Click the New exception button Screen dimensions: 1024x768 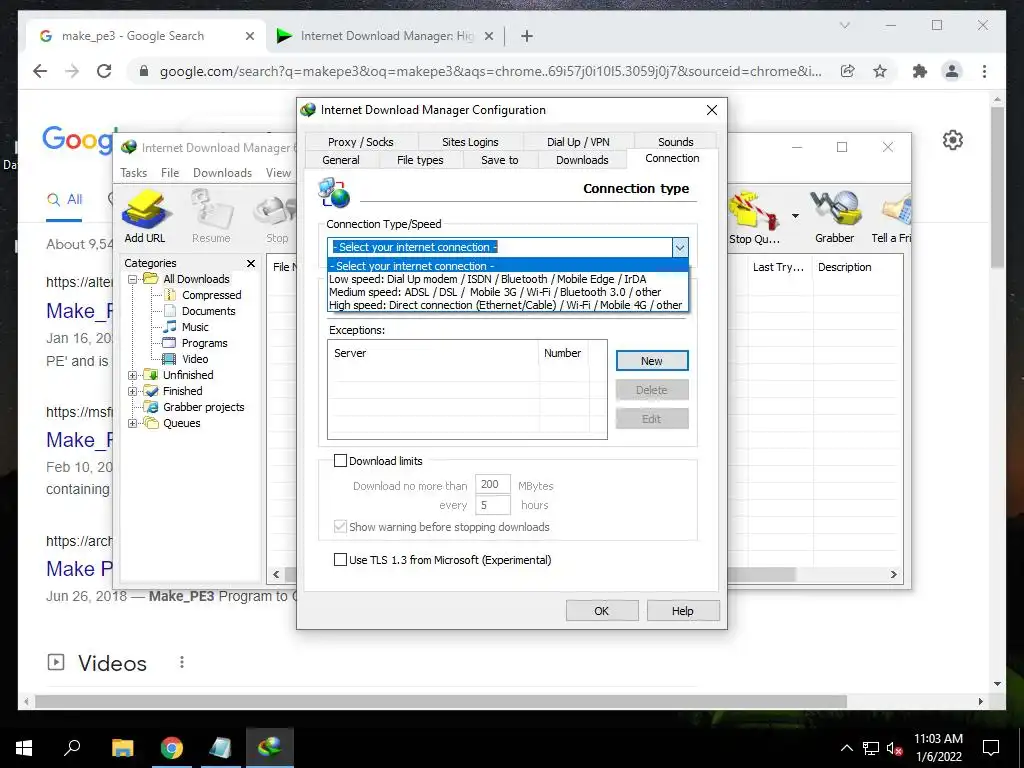pyautogui.click(x=652, y=361)
